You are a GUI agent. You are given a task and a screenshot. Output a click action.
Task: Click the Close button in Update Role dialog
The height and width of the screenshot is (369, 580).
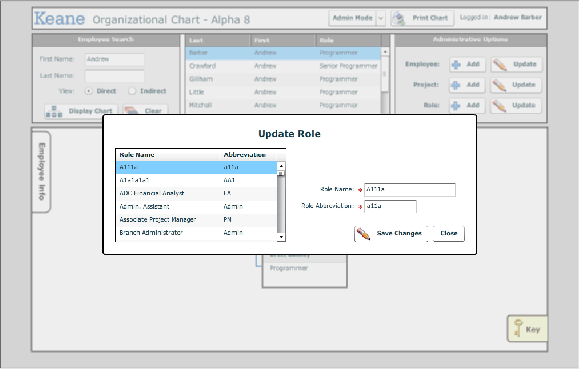449,233
